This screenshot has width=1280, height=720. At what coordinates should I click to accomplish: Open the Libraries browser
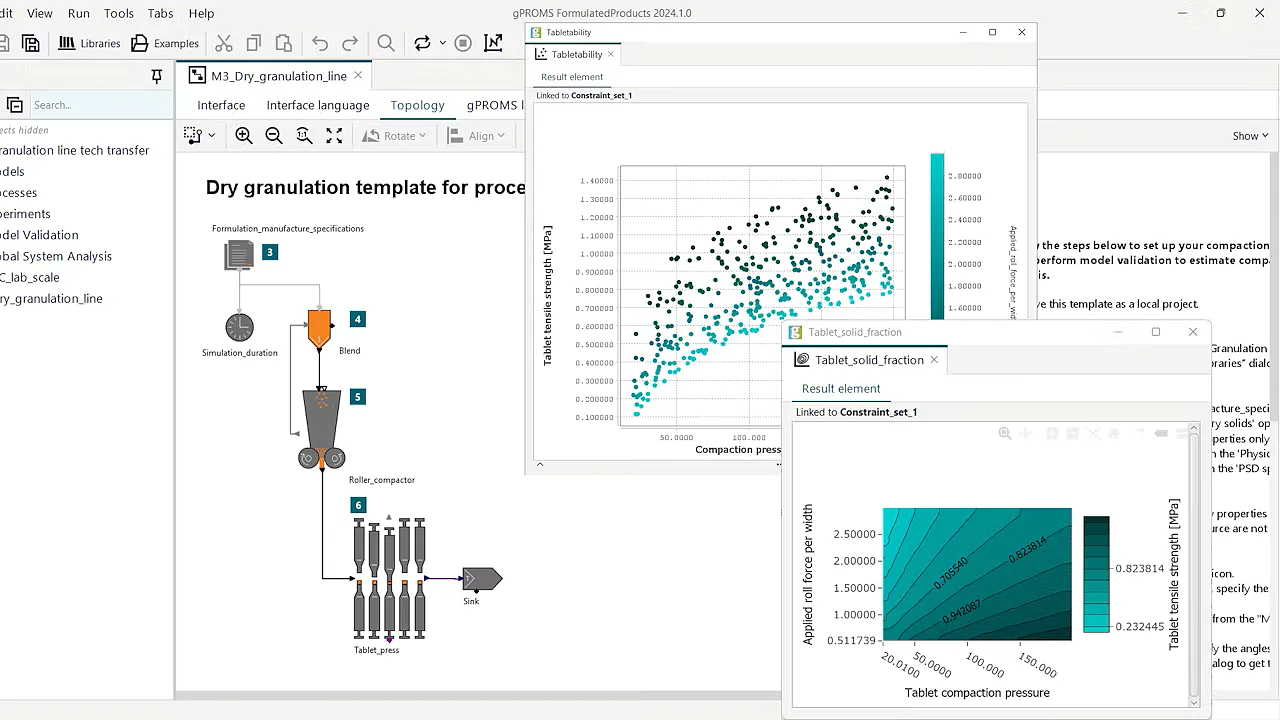[89, 43]
